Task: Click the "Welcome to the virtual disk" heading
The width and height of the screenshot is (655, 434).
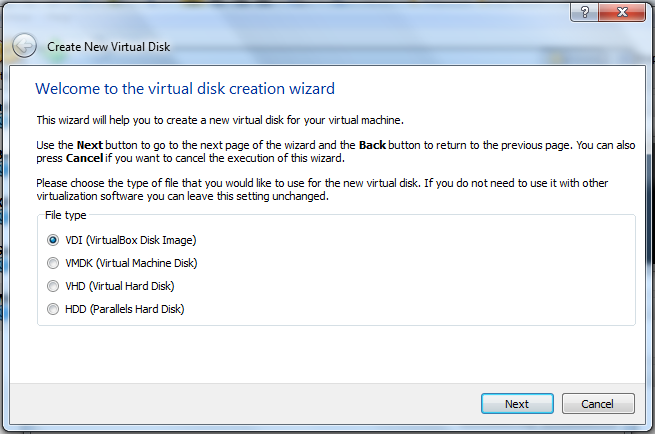Action: pyautogui.click(x=185, y=89)
